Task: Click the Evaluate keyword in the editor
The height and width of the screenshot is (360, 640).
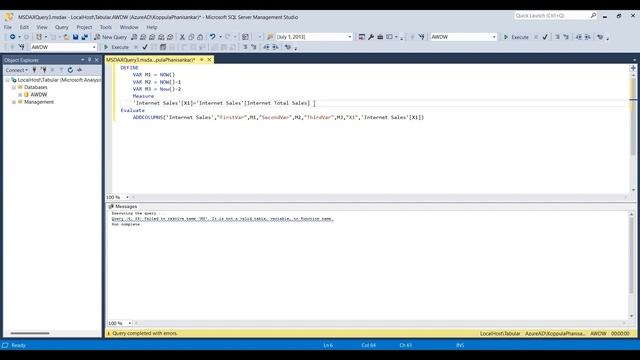Action: click(x=132, y=110)
